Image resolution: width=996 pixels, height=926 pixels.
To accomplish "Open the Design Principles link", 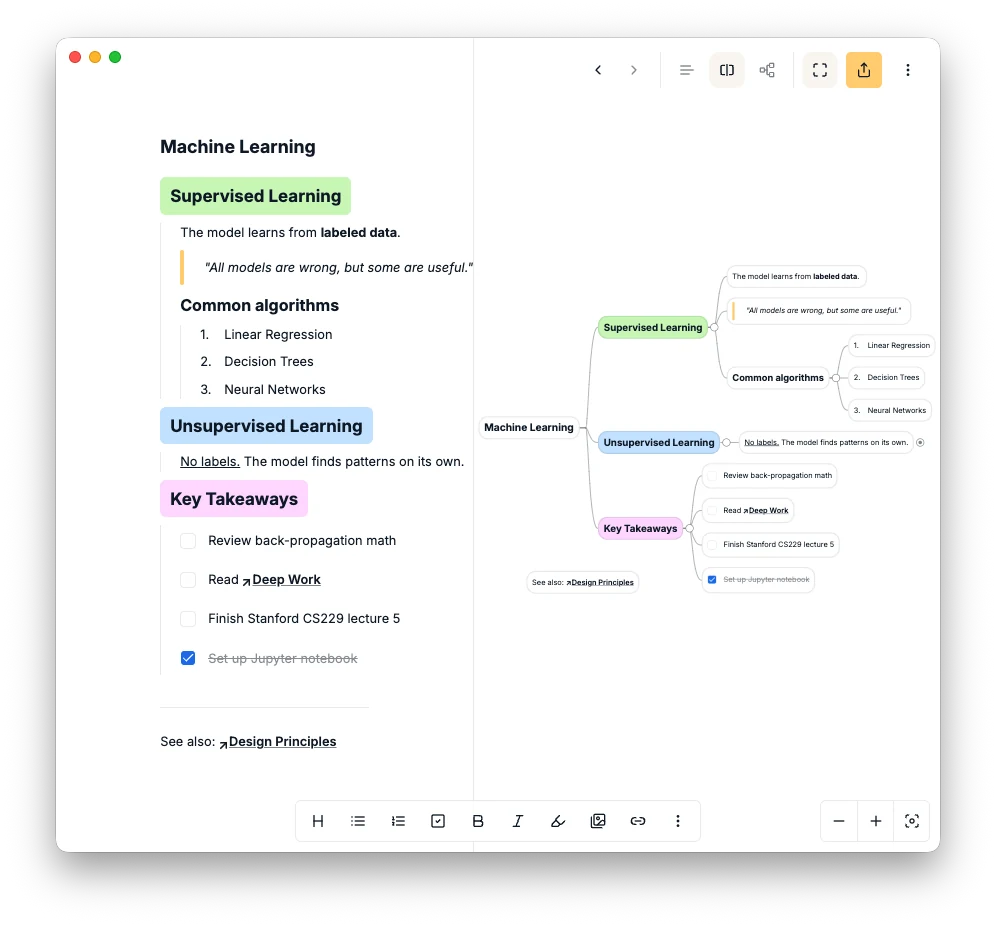I will pos(281,742).
